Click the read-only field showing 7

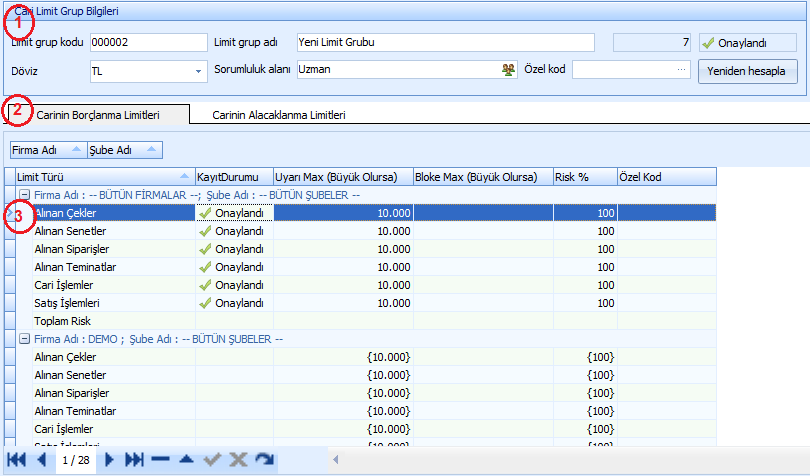pyautogui.click(x=652, y=42)
